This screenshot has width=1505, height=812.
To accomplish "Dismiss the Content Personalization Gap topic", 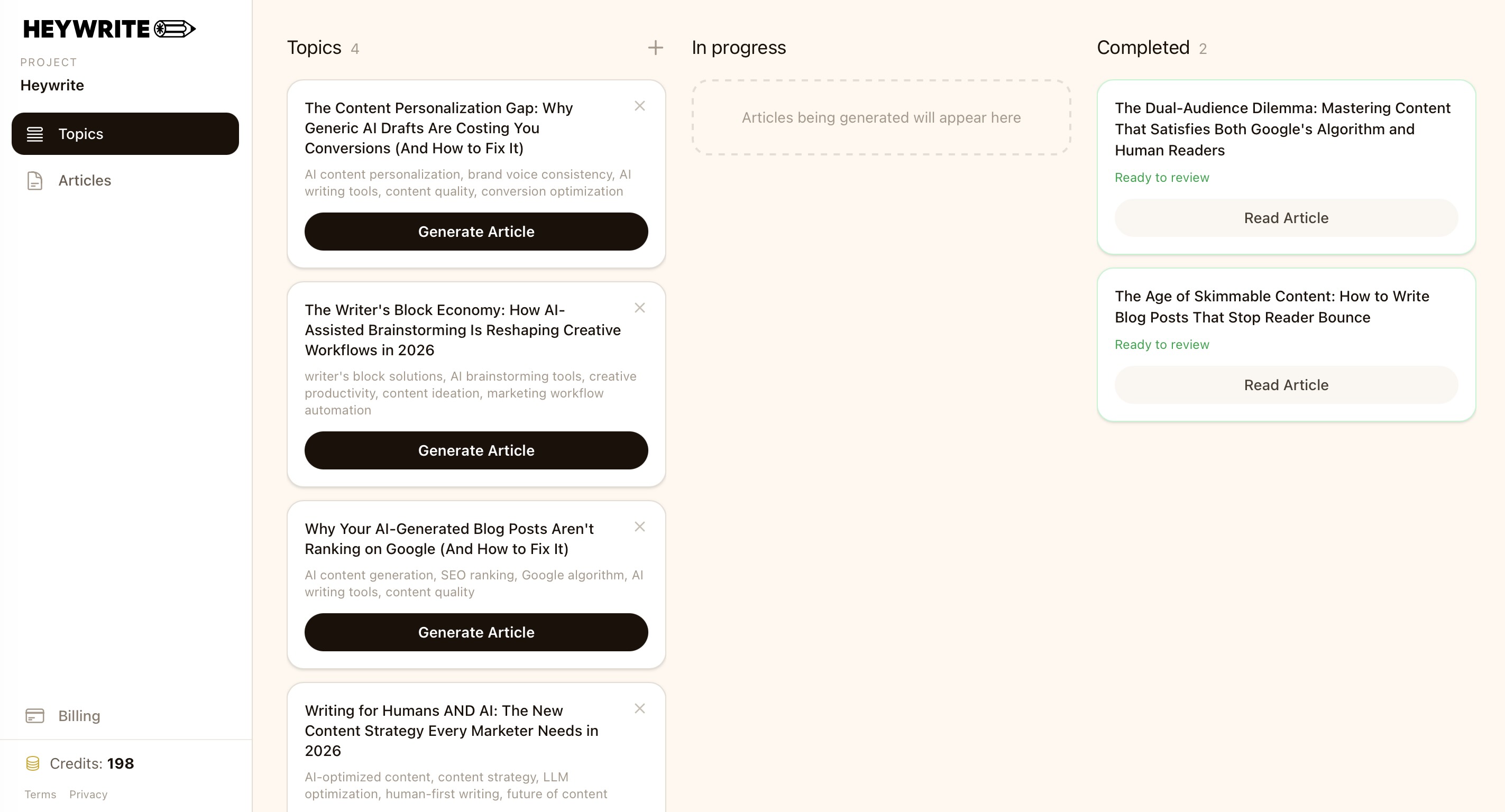I will click(x=640, y=106).
